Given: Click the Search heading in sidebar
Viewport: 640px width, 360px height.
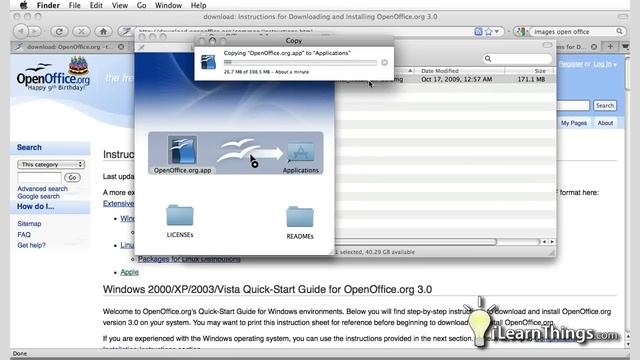Looking at the screenshot, I should pos(29,147).
